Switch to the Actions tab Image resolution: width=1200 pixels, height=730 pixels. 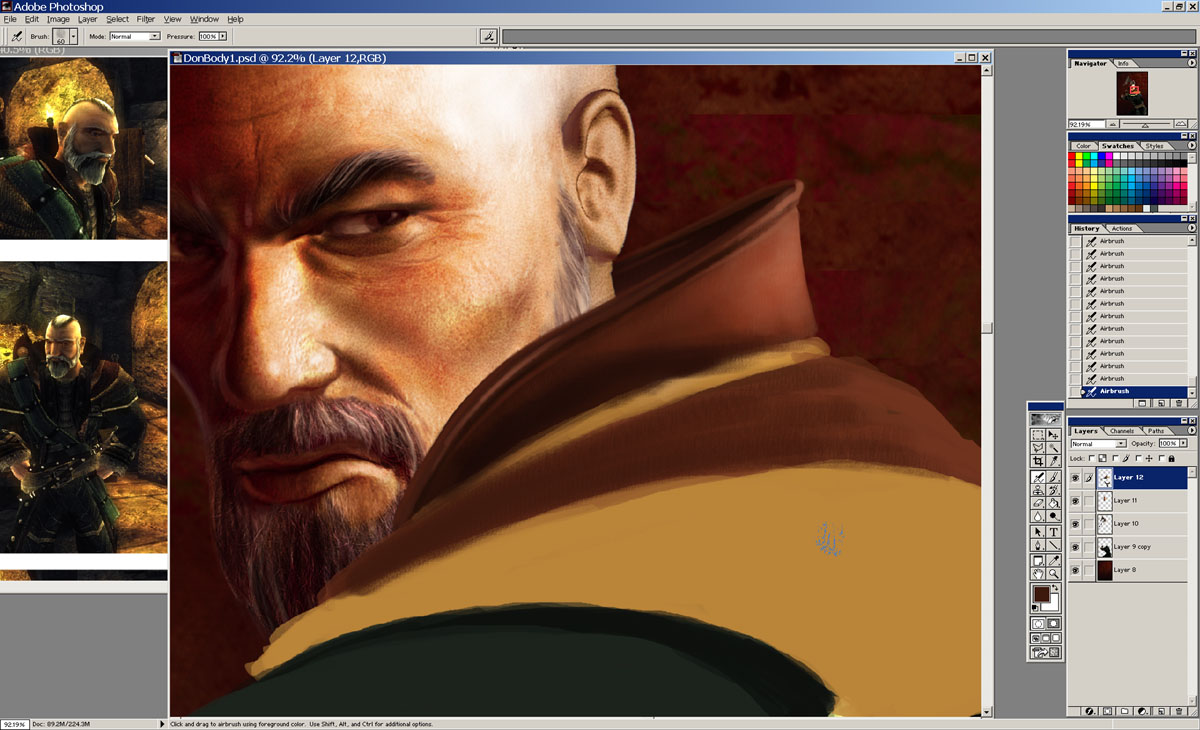1122,229
